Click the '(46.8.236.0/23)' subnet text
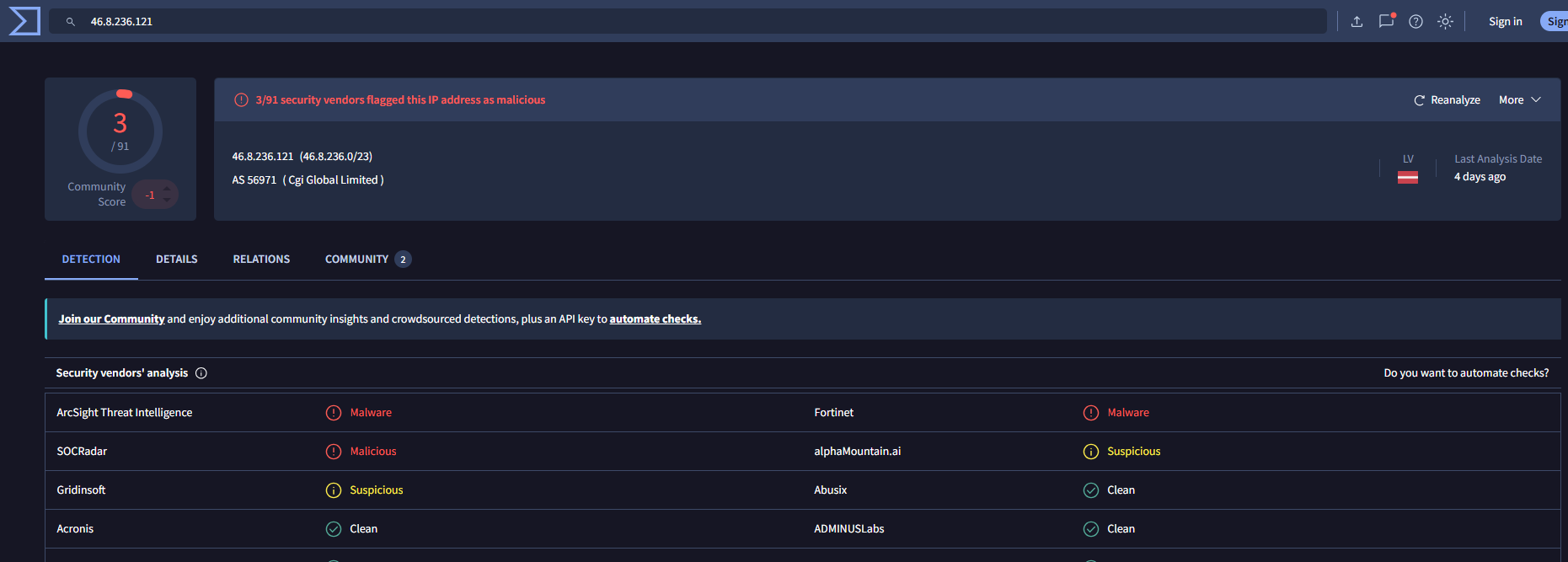The image size is (1568, 562). click(x=336, y=156)
